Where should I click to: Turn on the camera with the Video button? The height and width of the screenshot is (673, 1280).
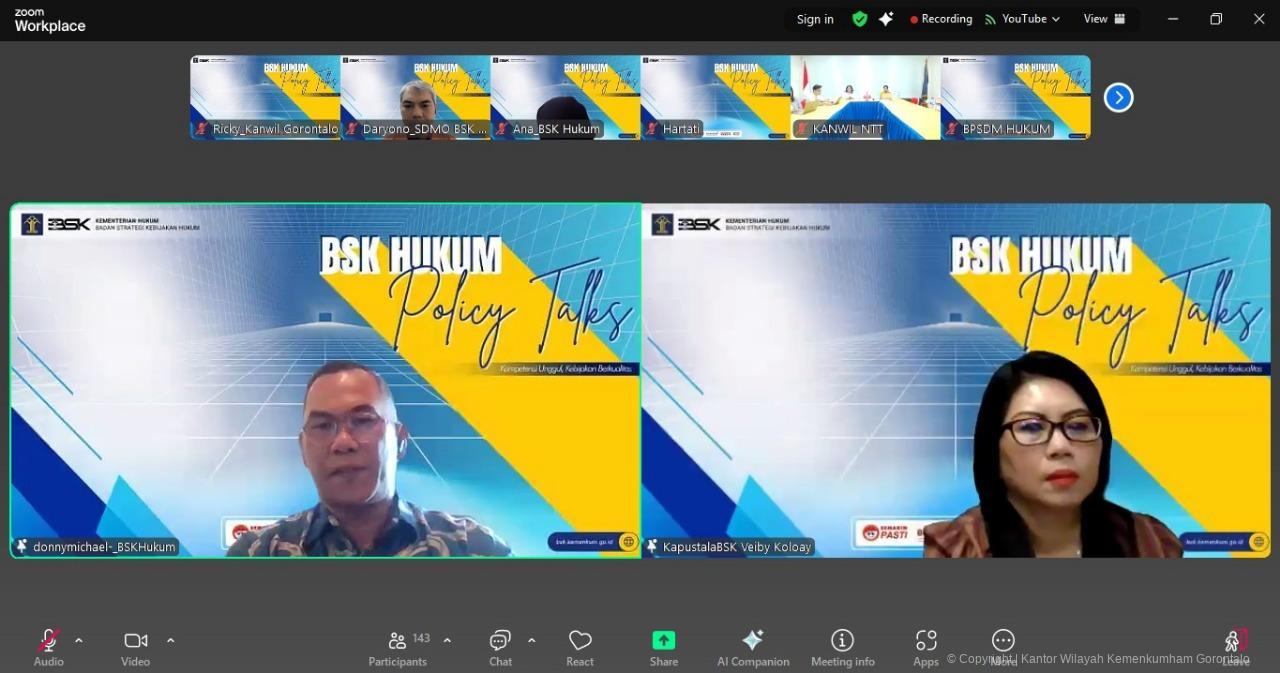135,647
